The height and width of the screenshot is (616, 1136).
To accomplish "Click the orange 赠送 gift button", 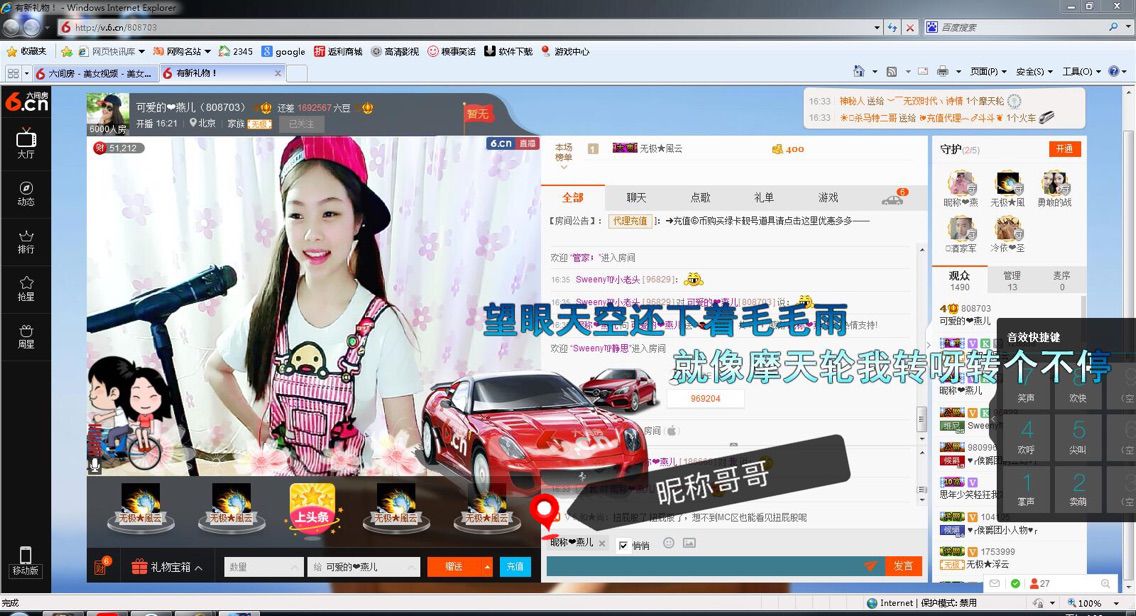I will pyautogui.click(x=454, y=567).
